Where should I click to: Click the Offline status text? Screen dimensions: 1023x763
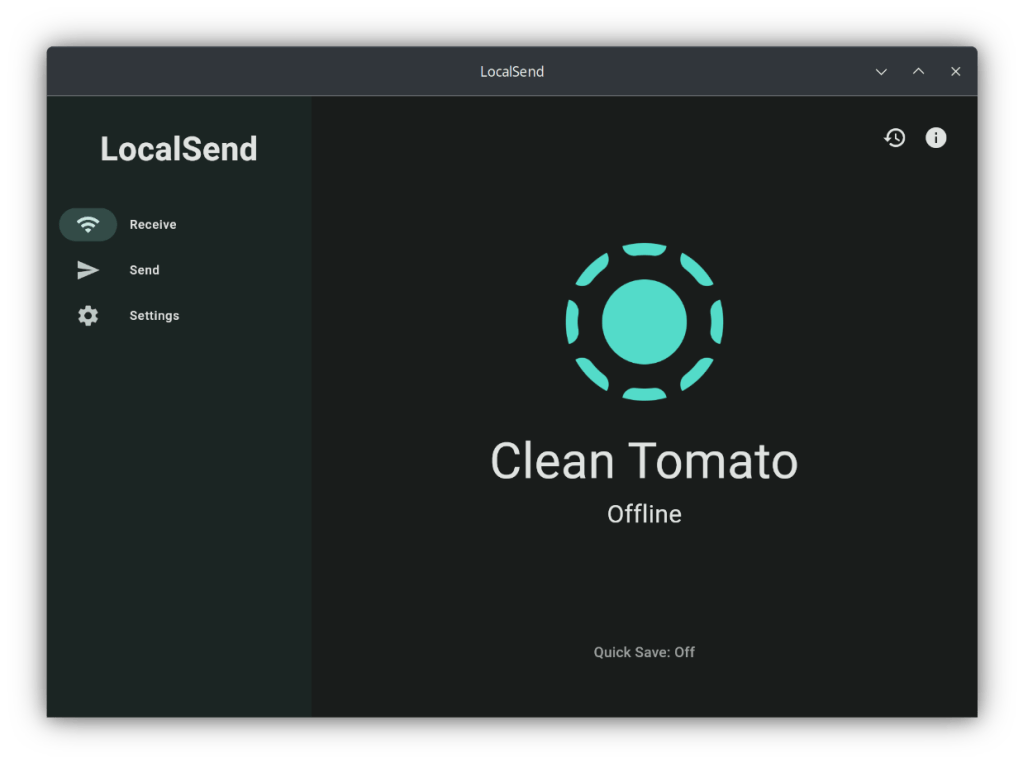tap(644, 514)
